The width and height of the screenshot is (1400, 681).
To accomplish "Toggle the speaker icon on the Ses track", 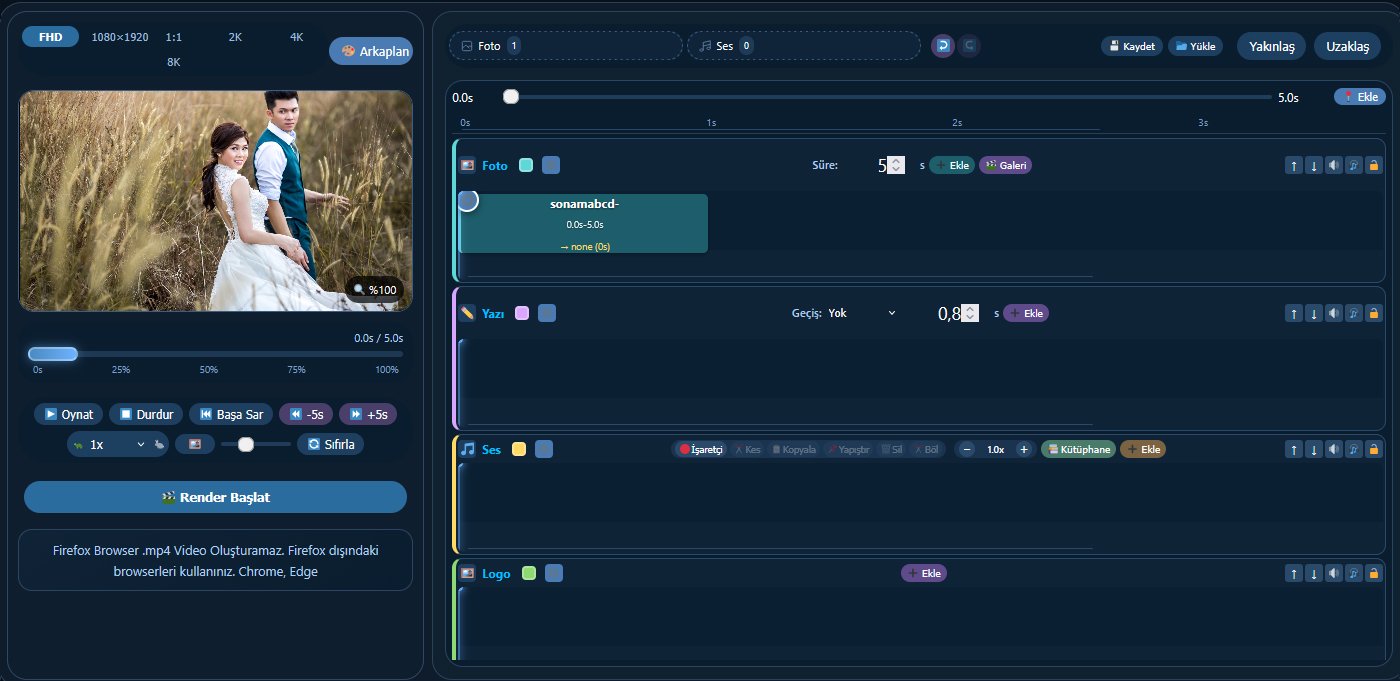I will pos(1333,449).
